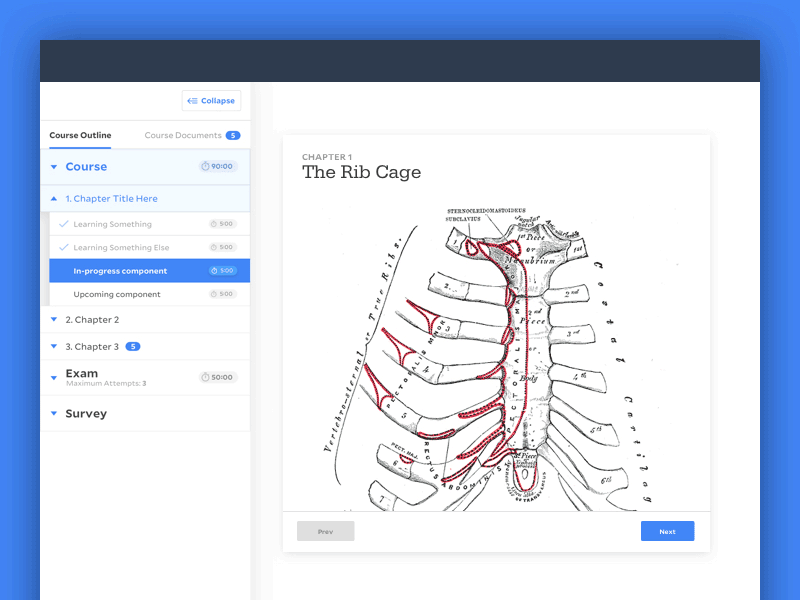
Task: Expand the Chapter 2 section
Action: point(53,318)
